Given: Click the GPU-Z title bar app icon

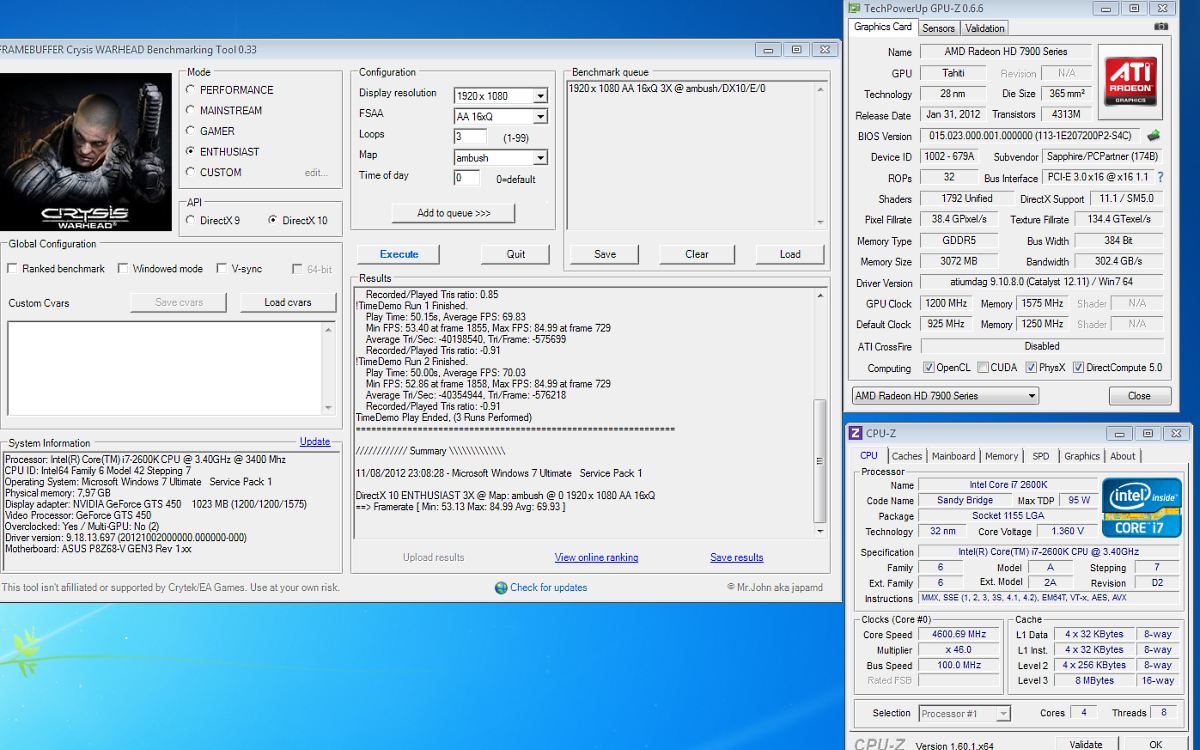Looking at the screenshot, I should (x=854, y=8).
